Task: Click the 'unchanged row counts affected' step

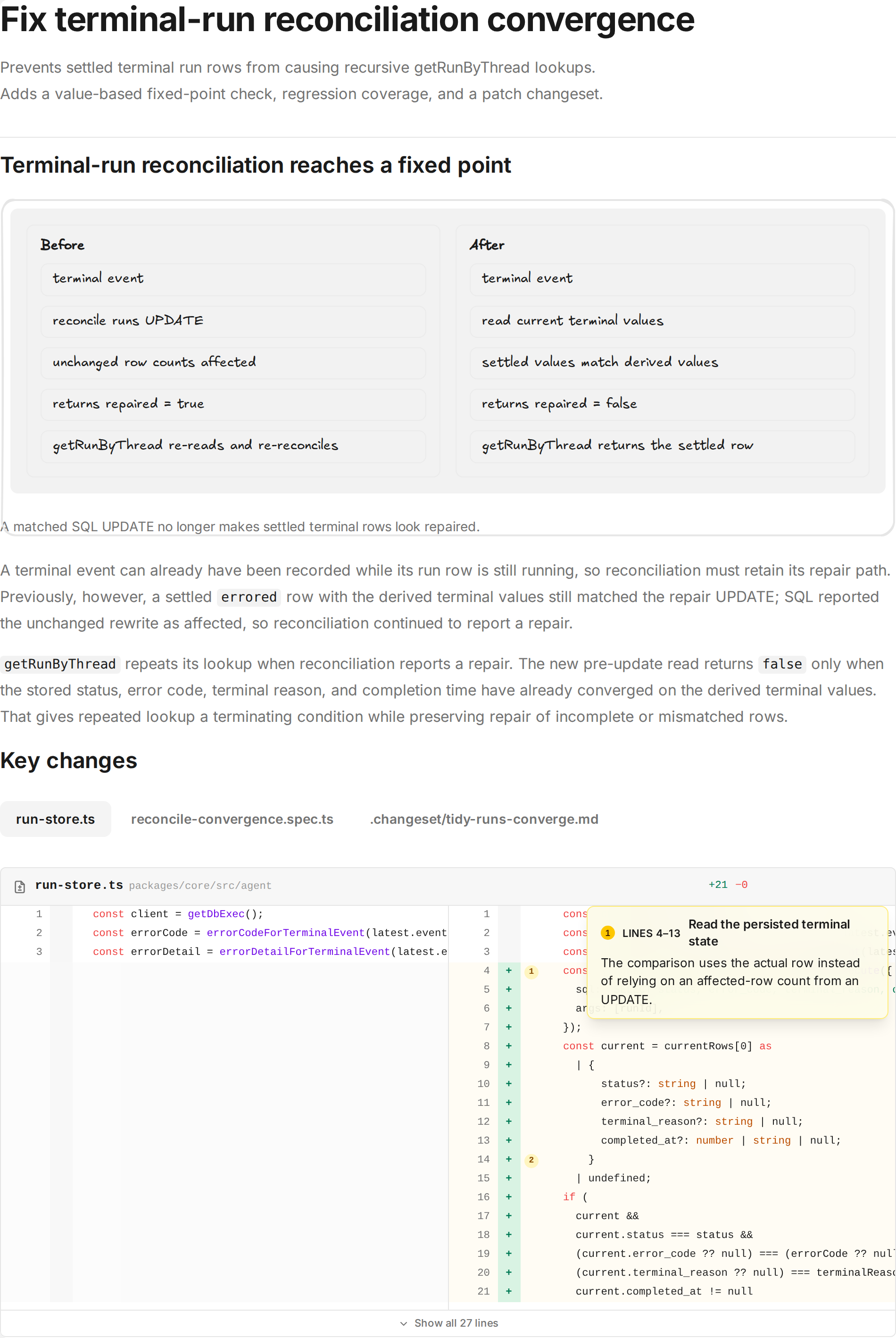Action: pyautogui.click(x=233, y=363)
